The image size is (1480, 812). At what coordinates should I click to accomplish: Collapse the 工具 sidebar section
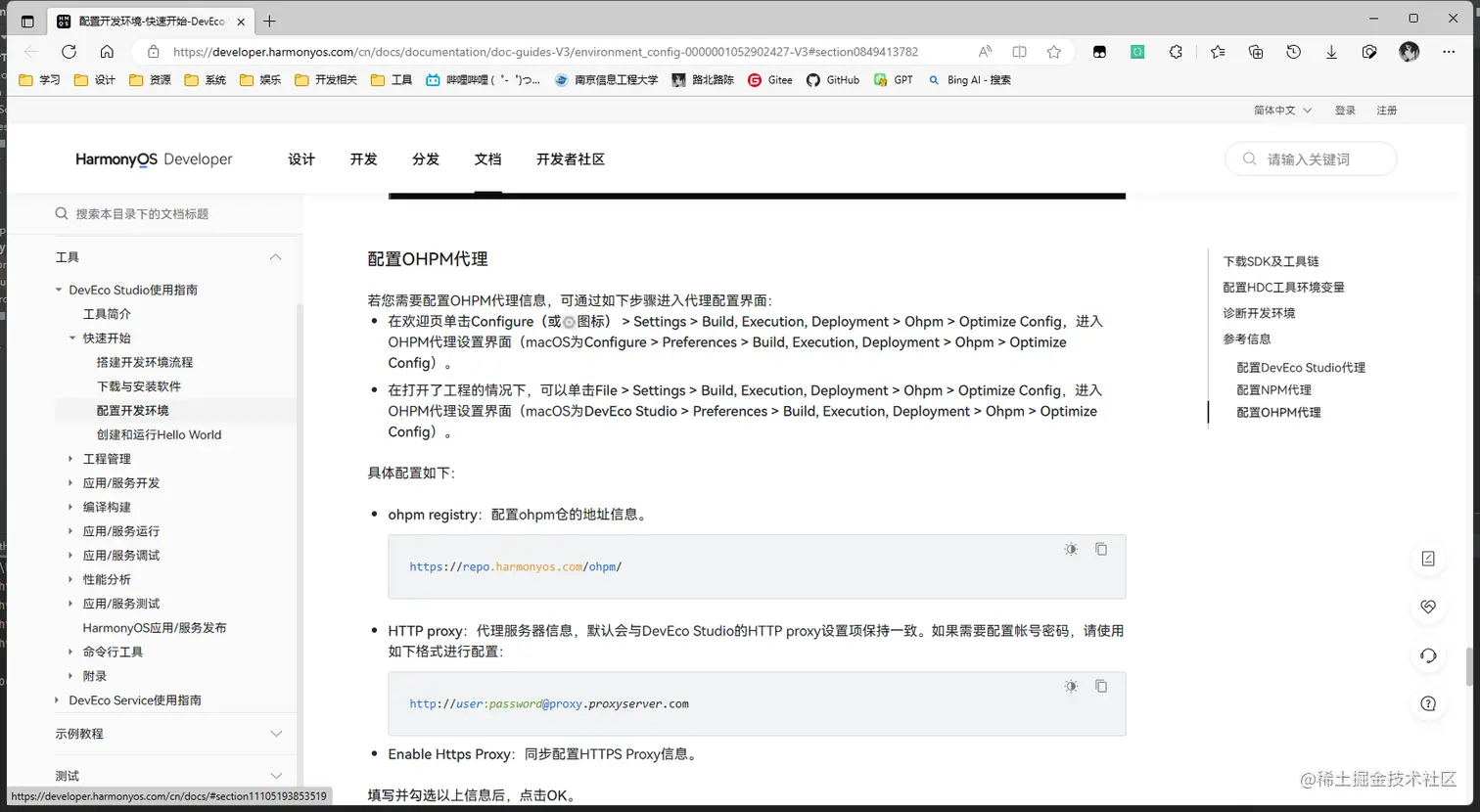click(x=275, y=257)
